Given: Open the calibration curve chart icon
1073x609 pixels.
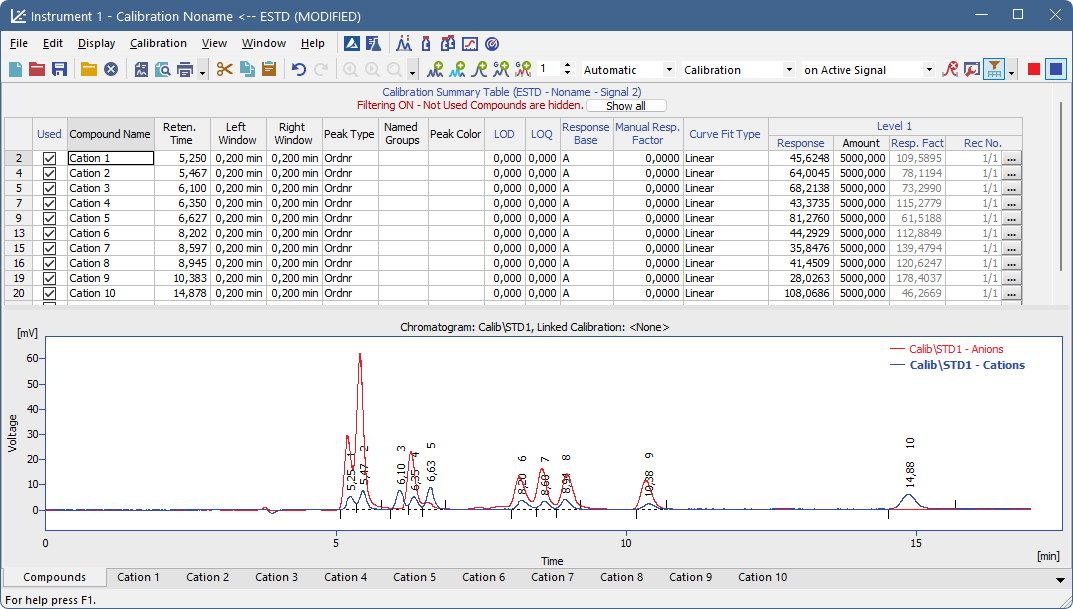Looking at the screenshot, I should point(470,44).
